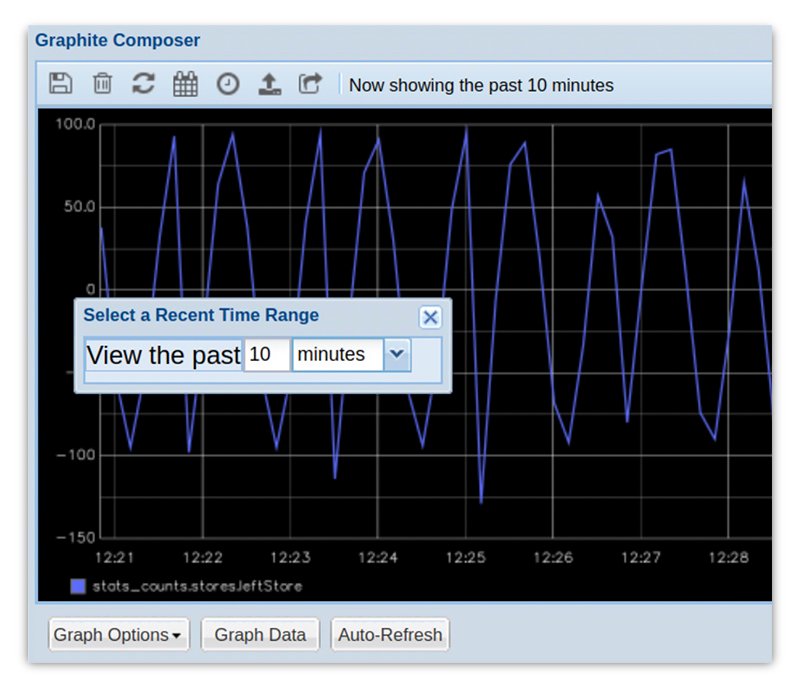This screenshot has height=688, width=800.
Task: Select the clock time range icon
Action: tap(228, 84)
